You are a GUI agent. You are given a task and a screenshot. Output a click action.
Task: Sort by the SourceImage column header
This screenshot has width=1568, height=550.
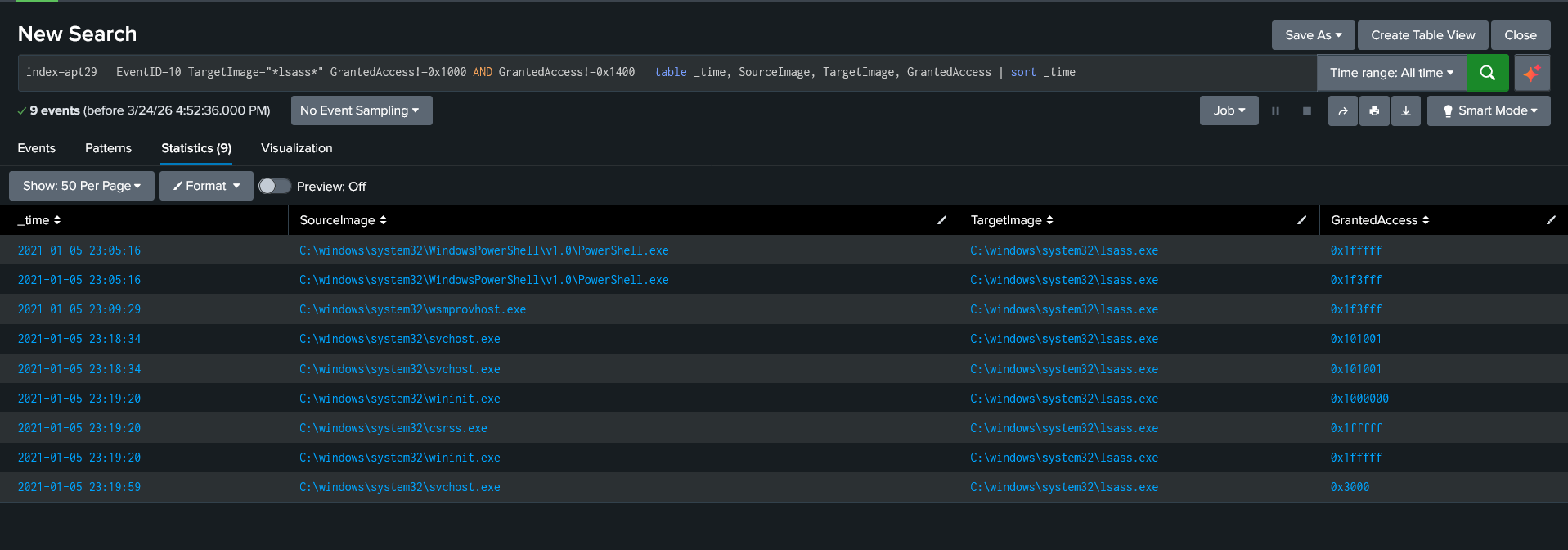point(344,220)
